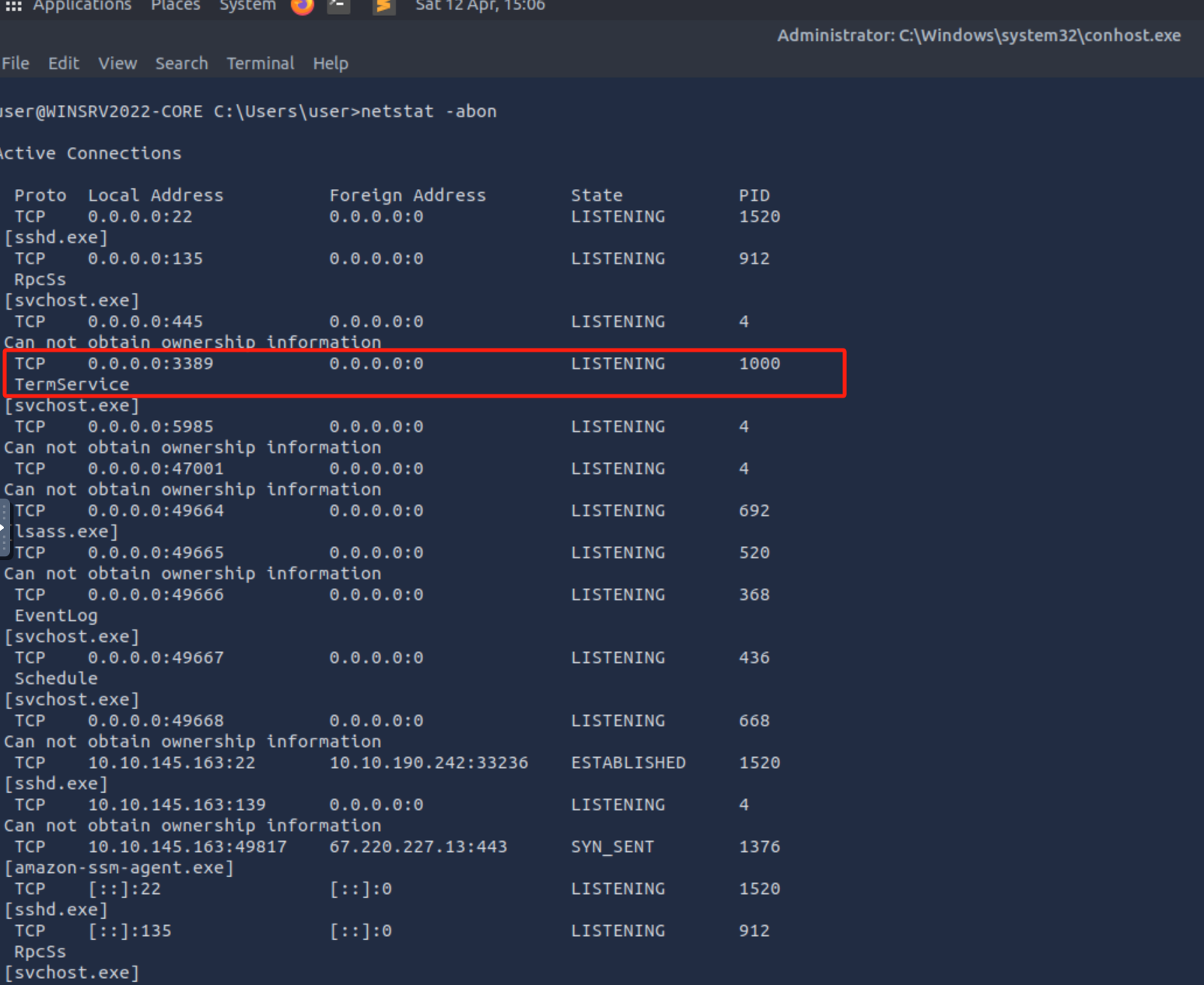Click foreign address '10.10.190.242:33236'
Viewport: 1204px width, 985px height.
pos(429,762)
